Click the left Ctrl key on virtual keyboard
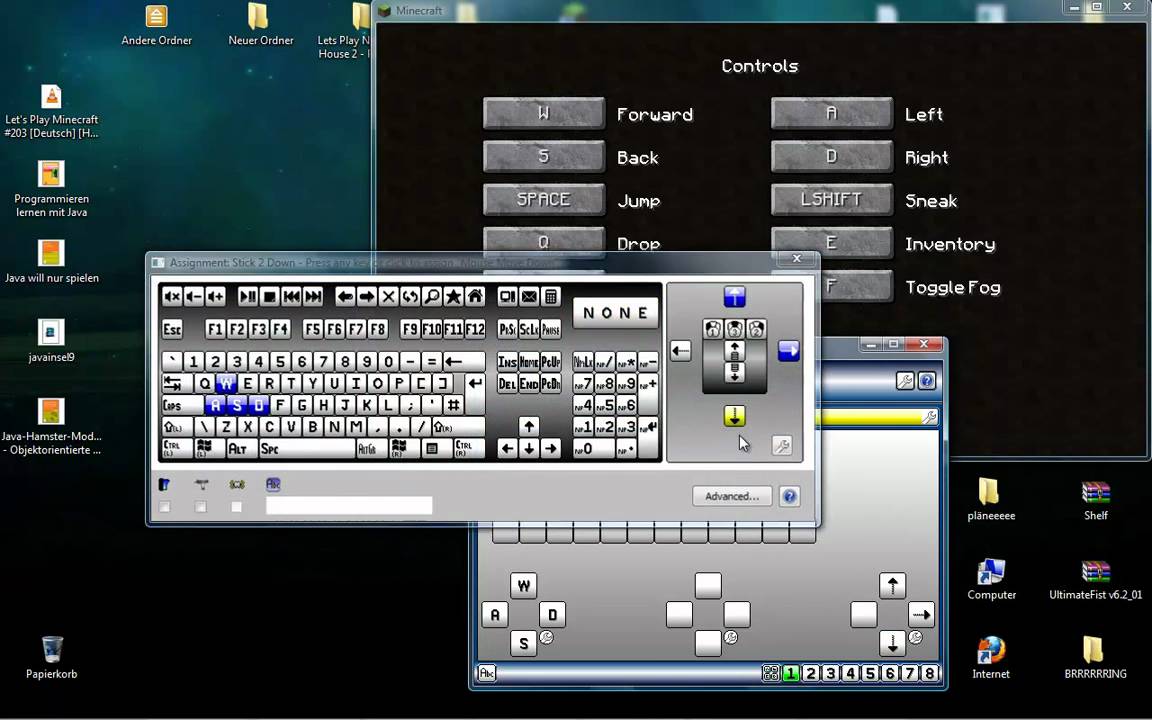Viewport: 1152px width, 720px height. click(177, 448)
